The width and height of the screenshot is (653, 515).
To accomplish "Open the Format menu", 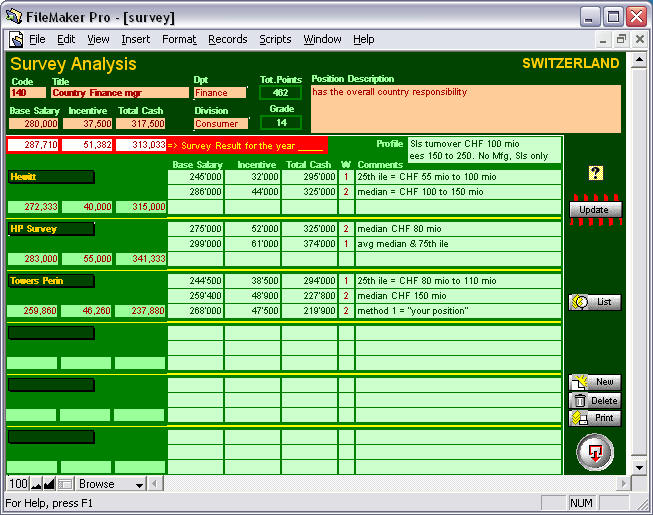I will coord(179,39).
